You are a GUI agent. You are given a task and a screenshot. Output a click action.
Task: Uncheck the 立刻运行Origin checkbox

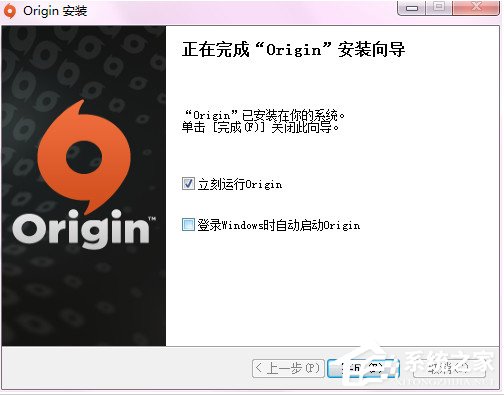point(188,184)
